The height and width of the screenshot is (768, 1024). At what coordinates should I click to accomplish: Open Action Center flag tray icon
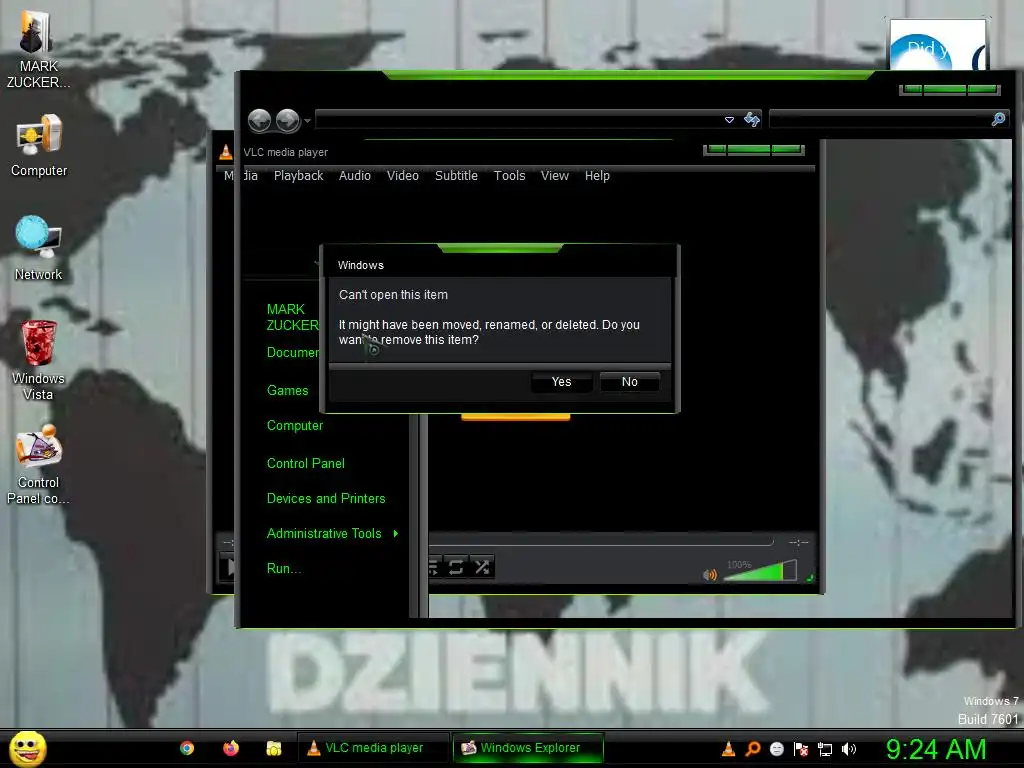[801, 749]
